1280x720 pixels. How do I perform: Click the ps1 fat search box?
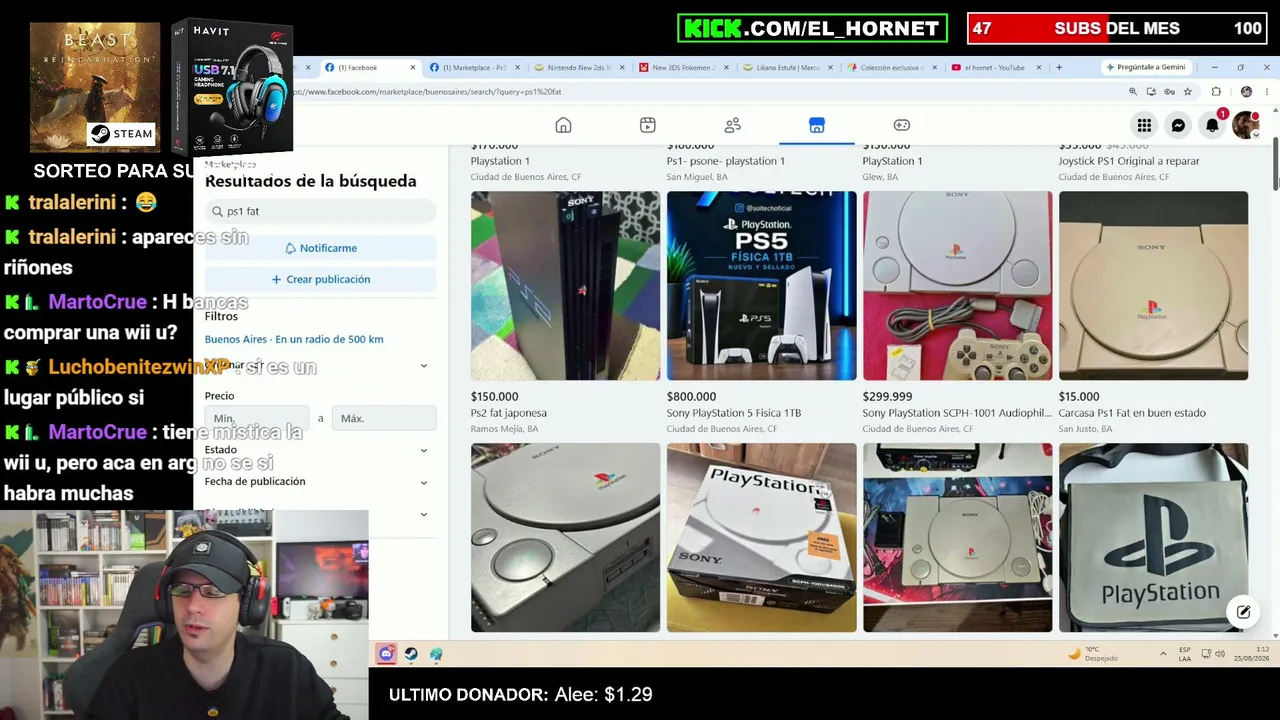coord(321,211)
